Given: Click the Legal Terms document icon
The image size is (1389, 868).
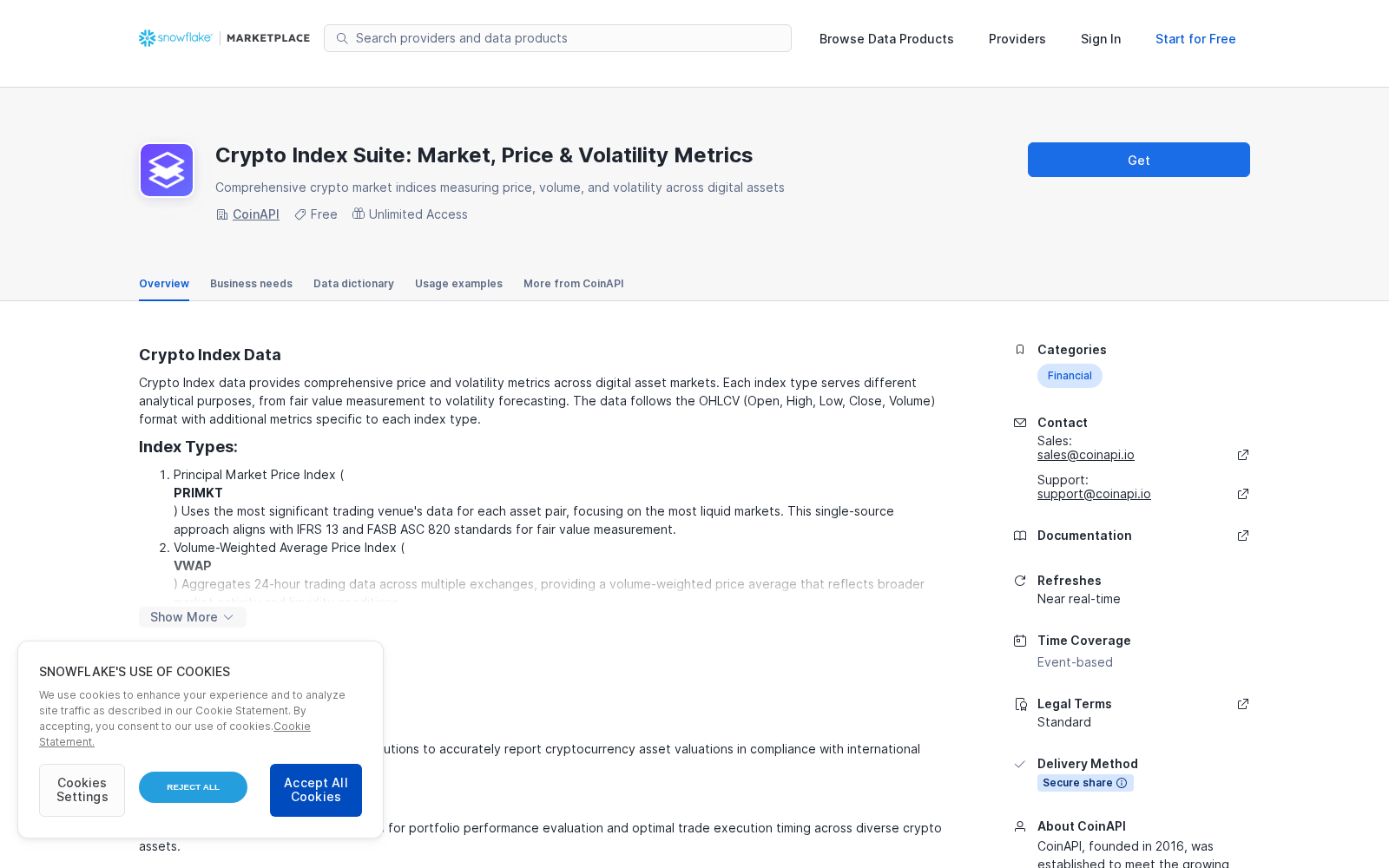Looking at the screenshot, I should point(1020,704).
